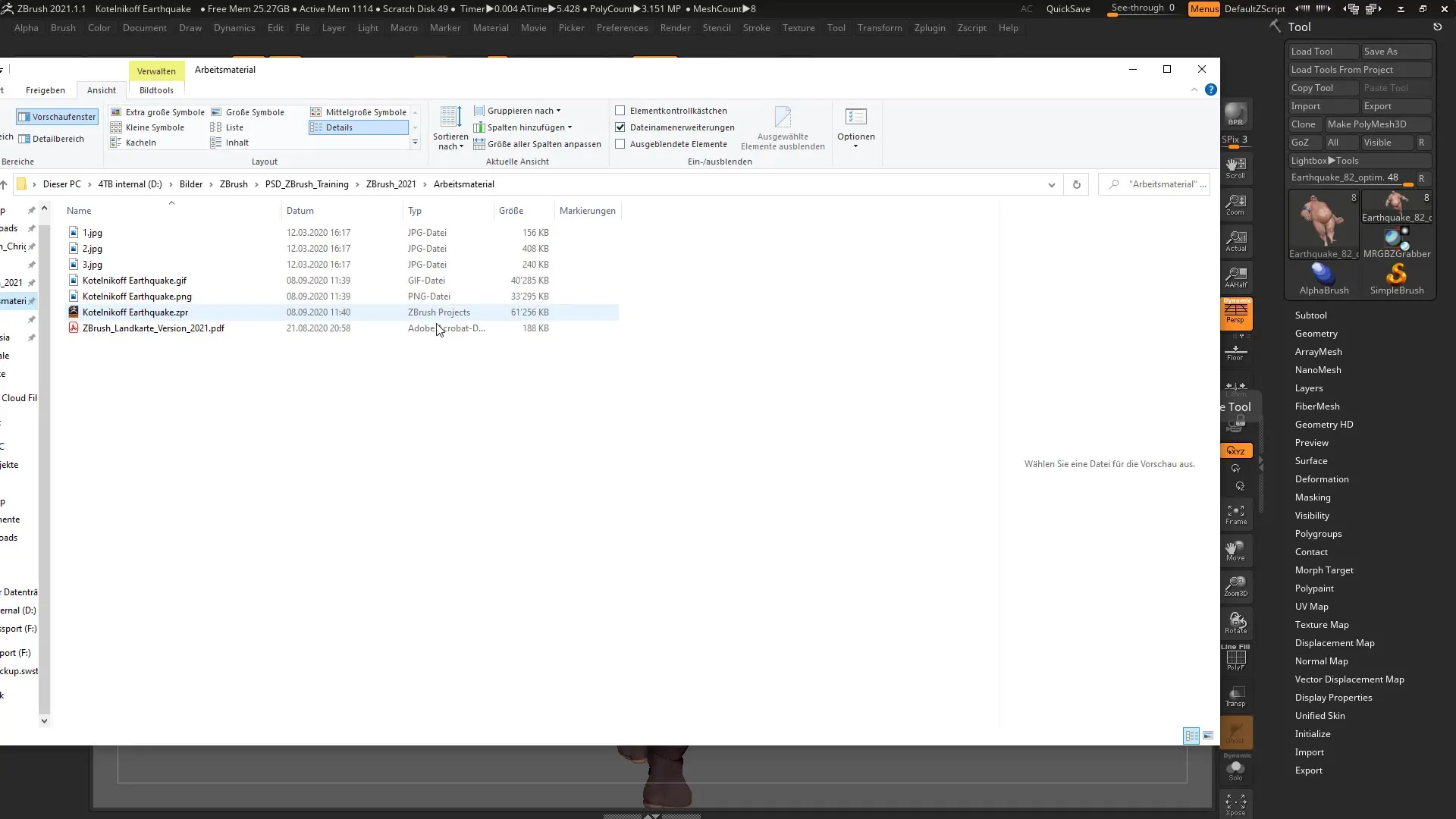
Task: Click the QuickSave button
Action: (x=1068, y=9)
